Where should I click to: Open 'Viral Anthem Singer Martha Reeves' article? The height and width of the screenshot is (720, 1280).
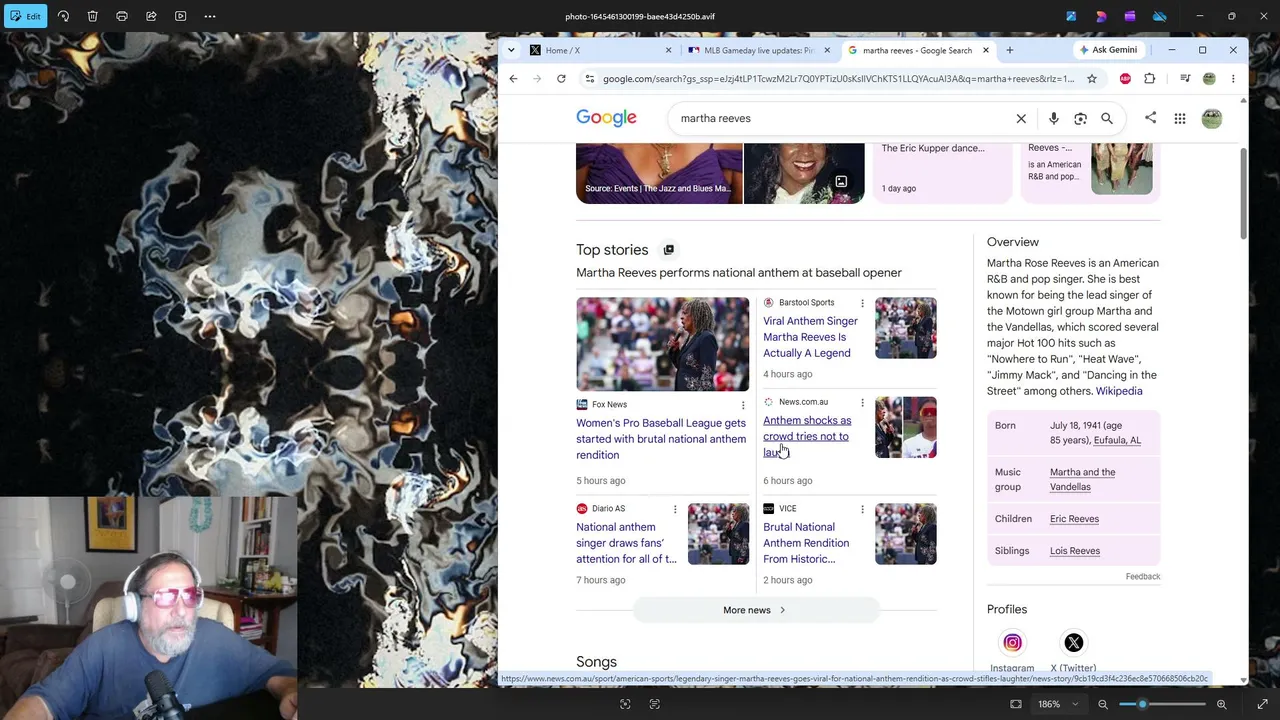tap(810, 337)
